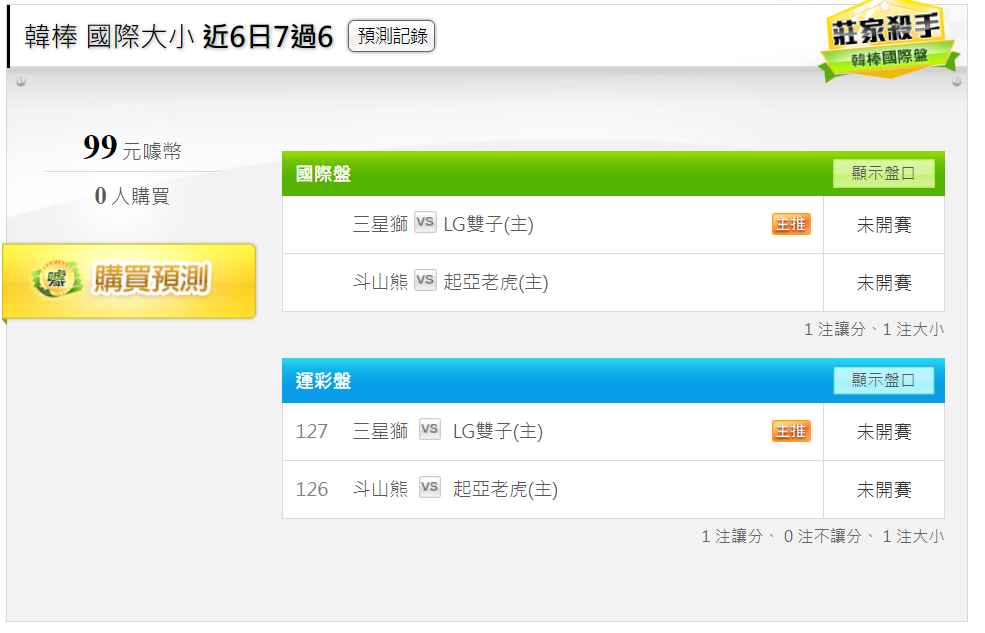985x633 pixels.
Task: Click 未開賽 status for 三星獅 game in 國際盤
Action: point(884,225)
